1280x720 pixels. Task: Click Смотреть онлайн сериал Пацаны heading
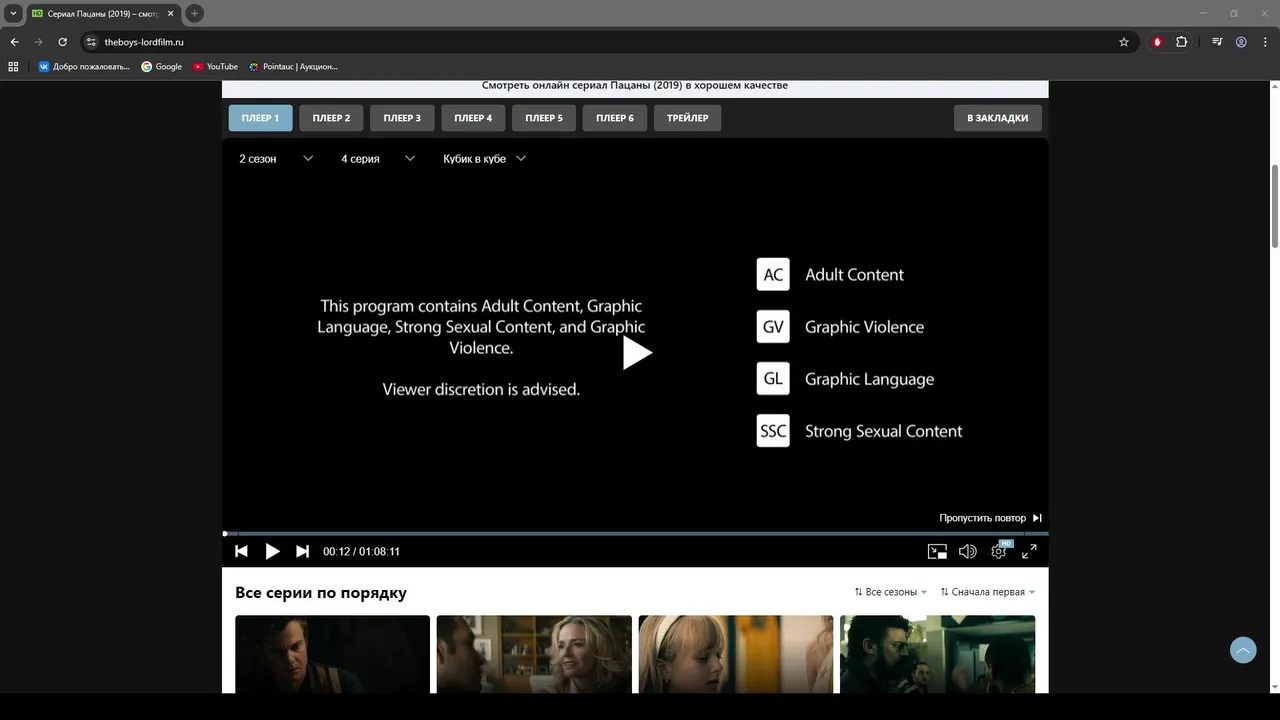click(635, 85)
